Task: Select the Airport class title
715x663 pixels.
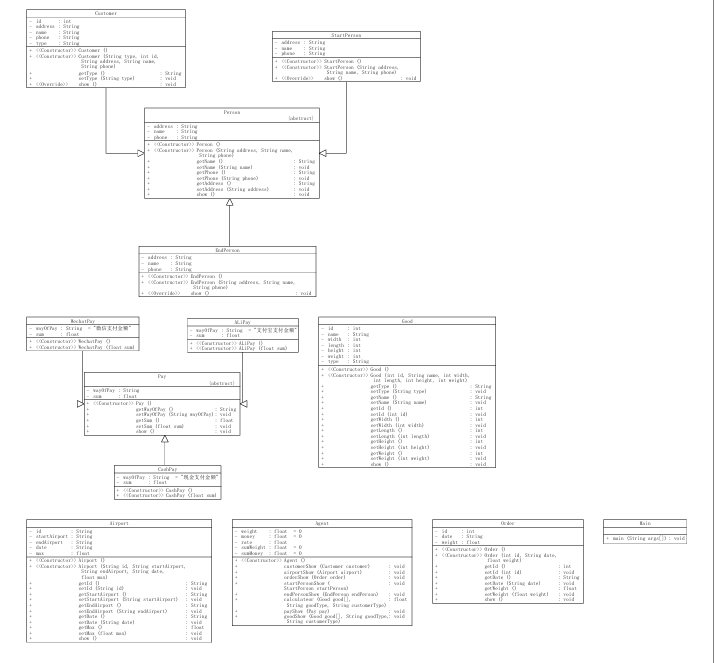Action: point(119,523)
